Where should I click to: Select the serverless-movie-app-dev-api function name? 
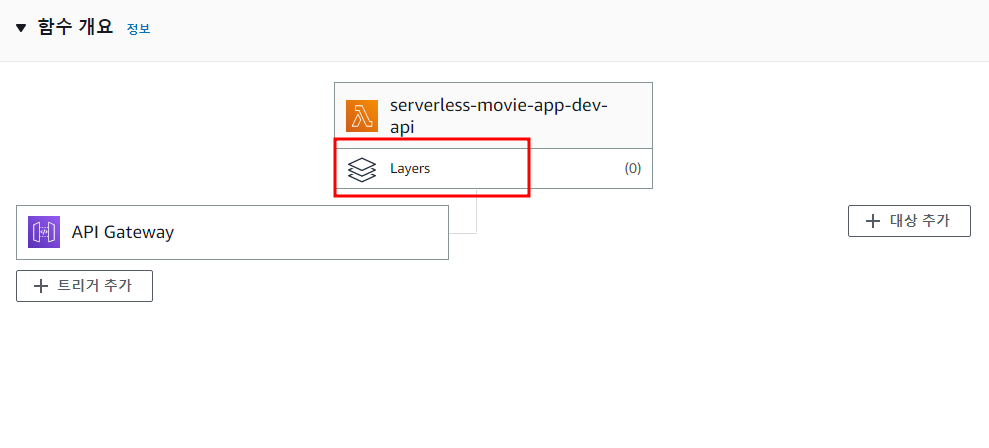tap(498, 115)
